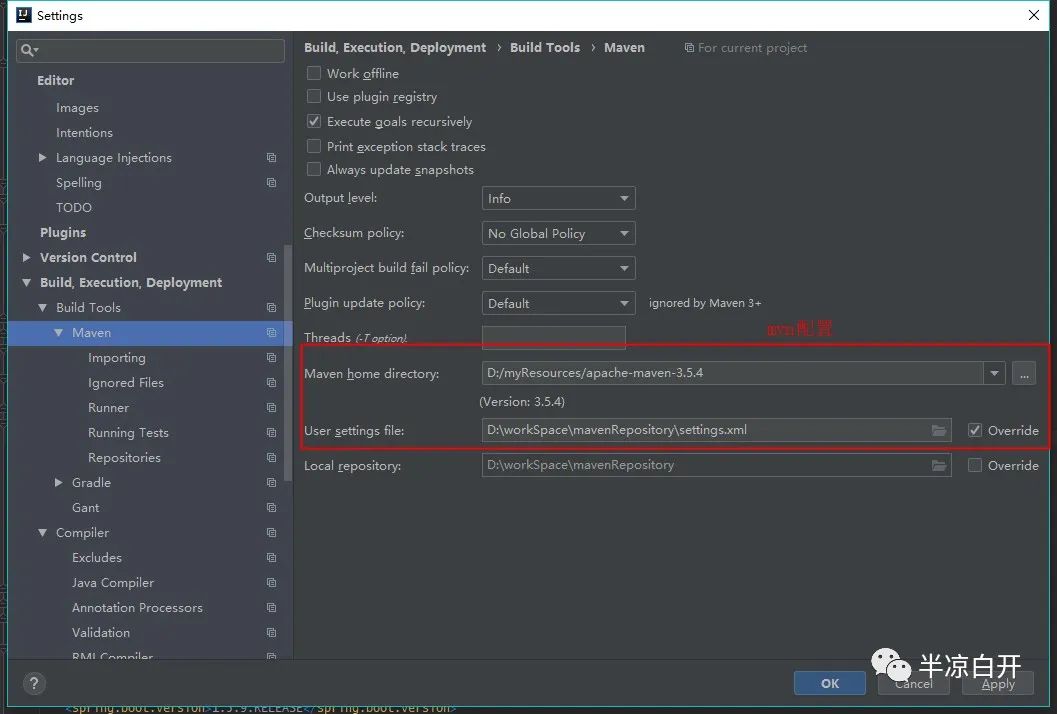Click the Cancel button

[x=913, y=683]
